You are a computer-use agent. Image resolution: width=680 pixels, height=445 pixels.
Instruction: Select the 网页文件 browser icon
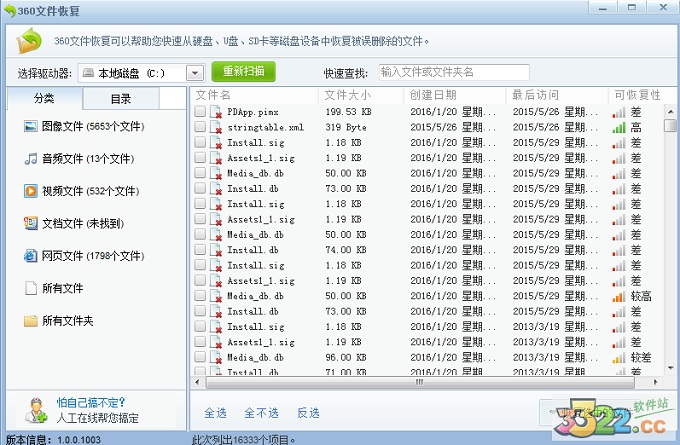point(30,256)
